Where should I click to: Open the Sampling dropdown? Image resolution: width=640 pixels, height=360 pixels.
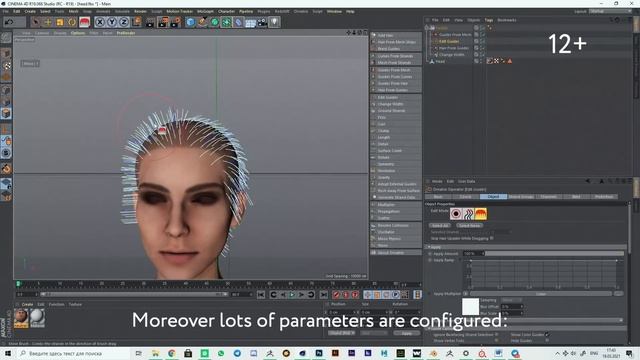[x=511, y=300]
